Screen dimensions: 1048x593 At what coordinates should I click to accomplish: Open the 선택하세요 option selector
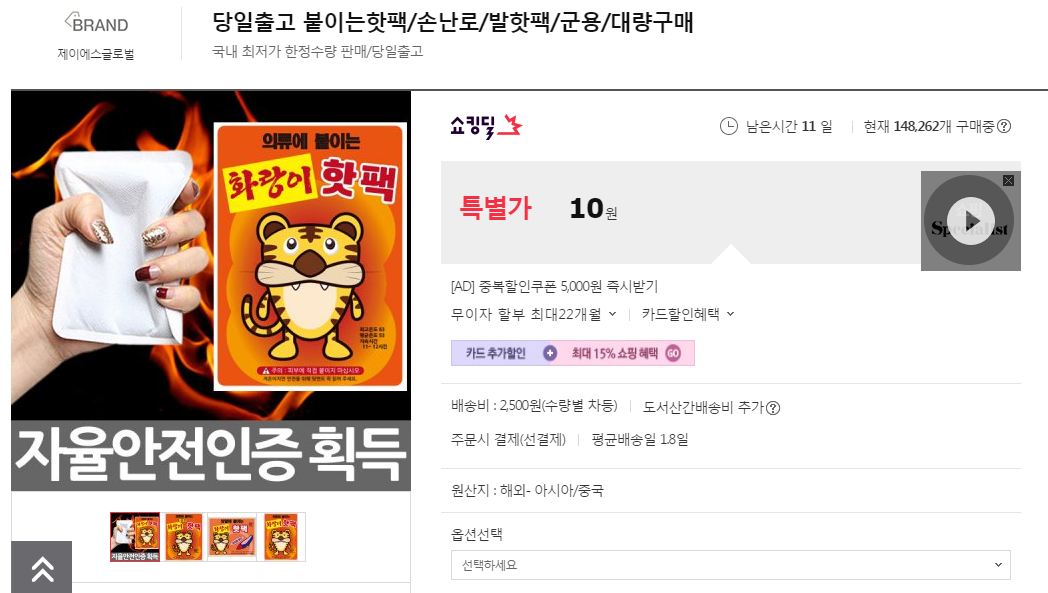[731, 565]
